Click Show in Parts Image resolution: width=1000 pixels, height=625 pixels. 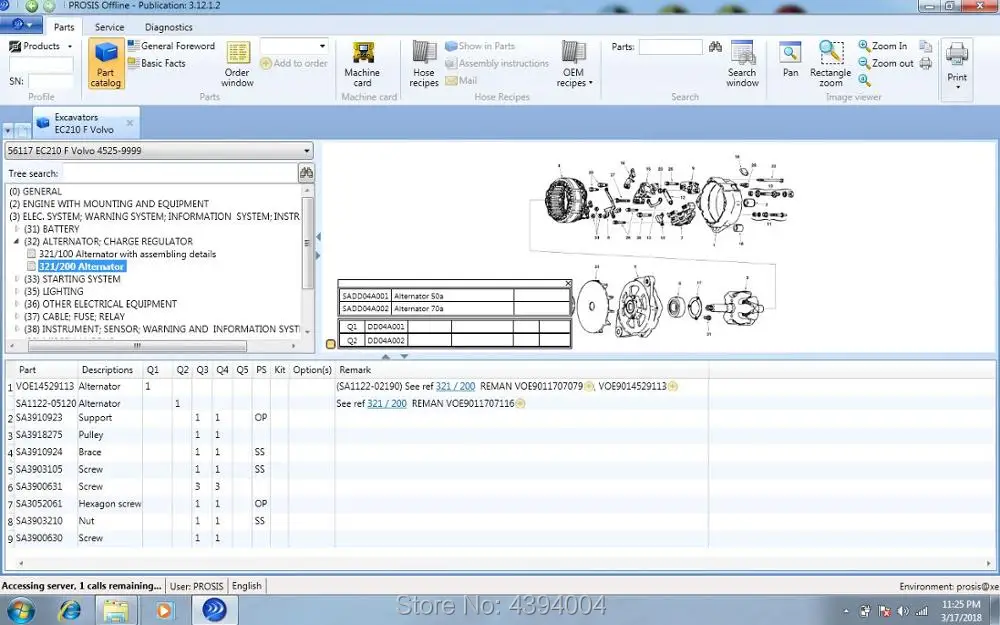(480, 46)
